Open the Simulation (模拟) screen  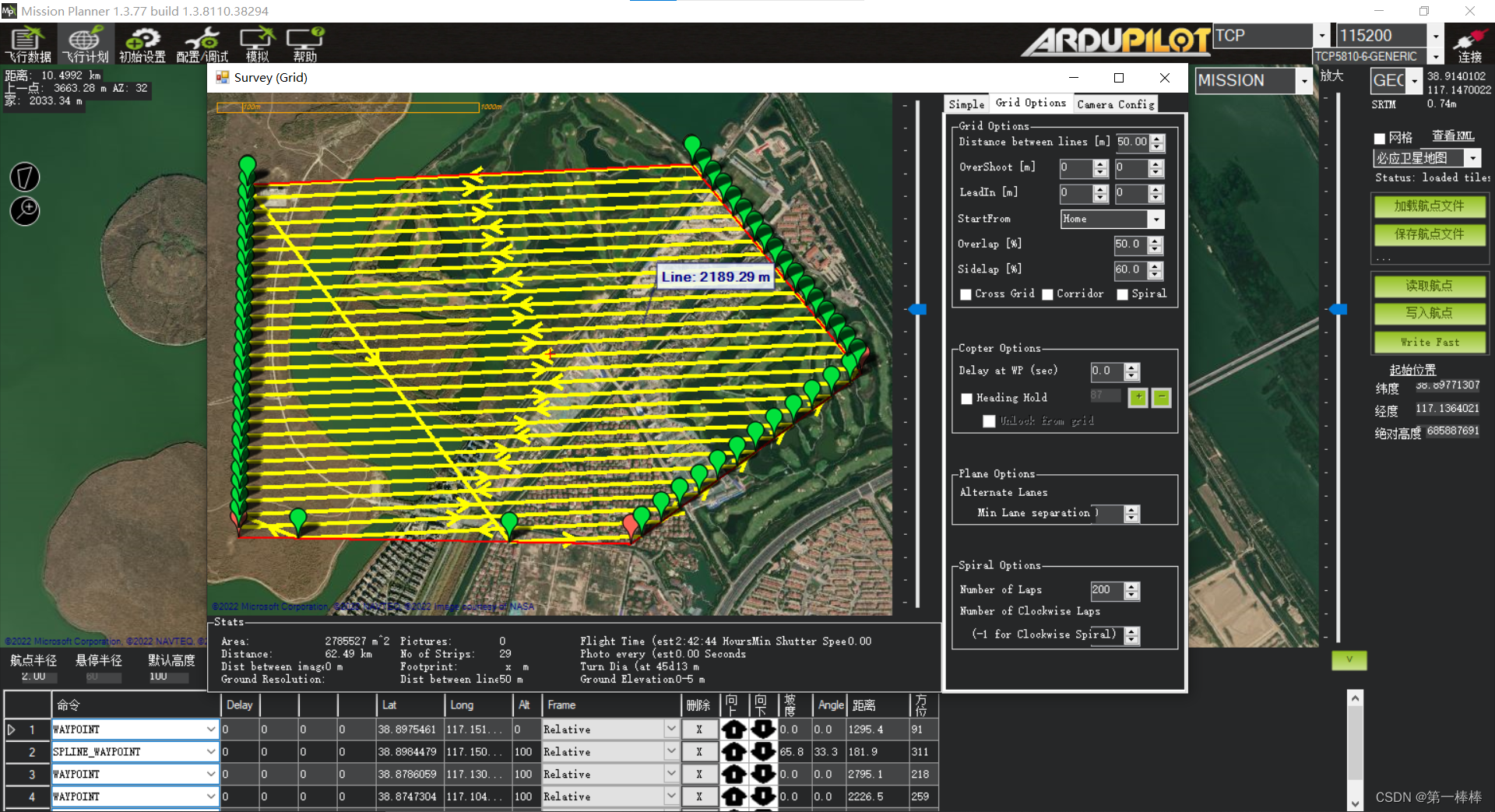point(257,44)
